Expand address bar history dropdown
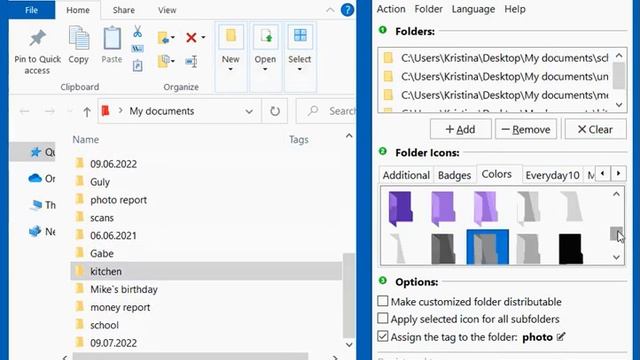The height and width of the screenshot is (360, 640). [x=249, y=111]
